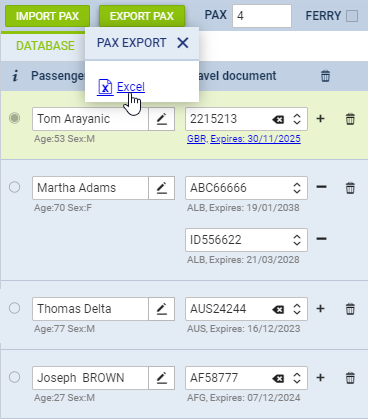Delete Tom Arayanic with trash icon
Viewport: 368px width, 419px height.
tap(350, 119)
